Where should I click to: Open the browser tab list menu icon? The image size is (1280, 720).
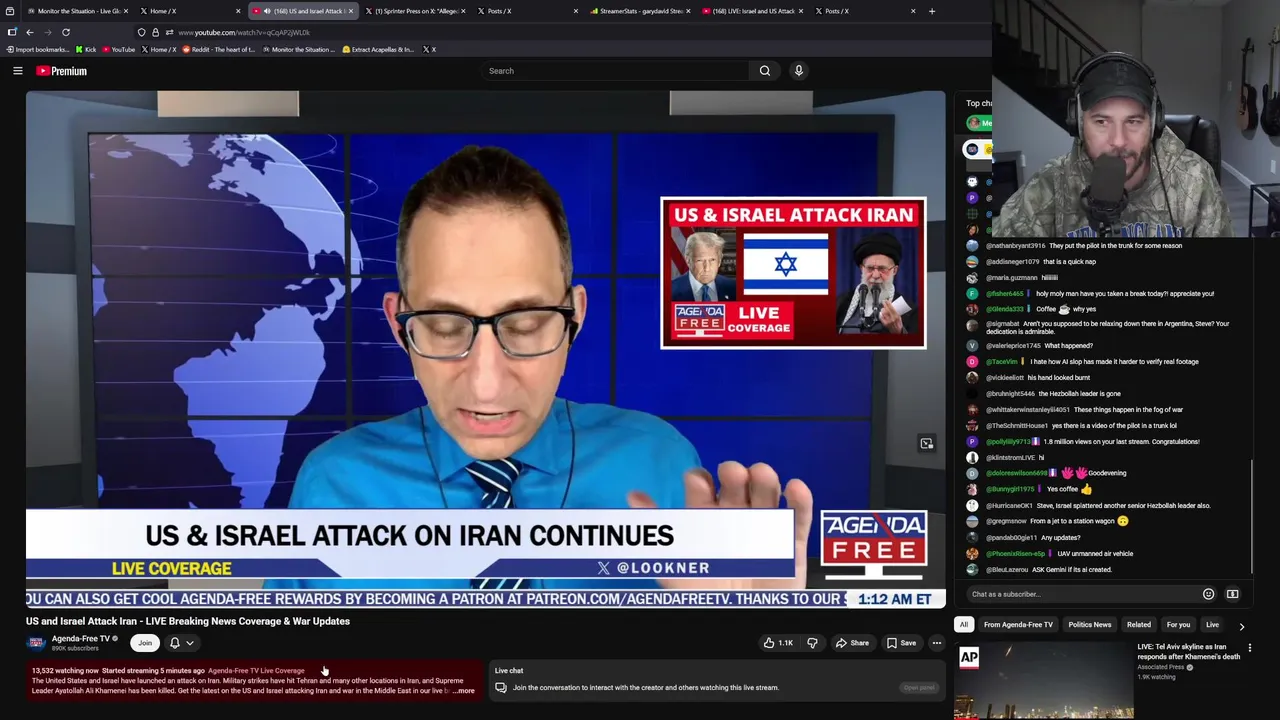click(10, 11)
